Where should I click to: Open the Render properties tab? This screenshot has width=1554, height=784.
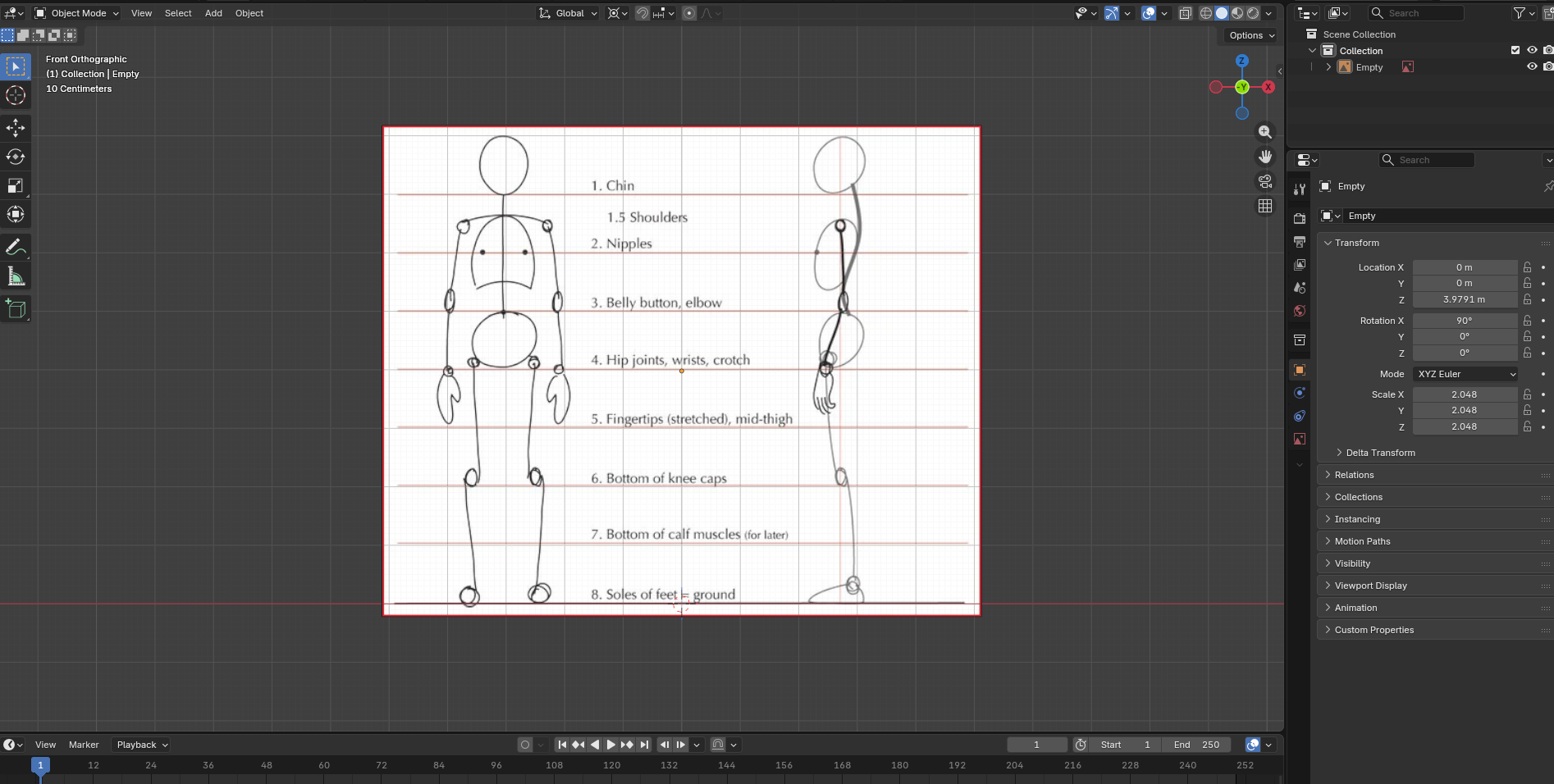1300,219
